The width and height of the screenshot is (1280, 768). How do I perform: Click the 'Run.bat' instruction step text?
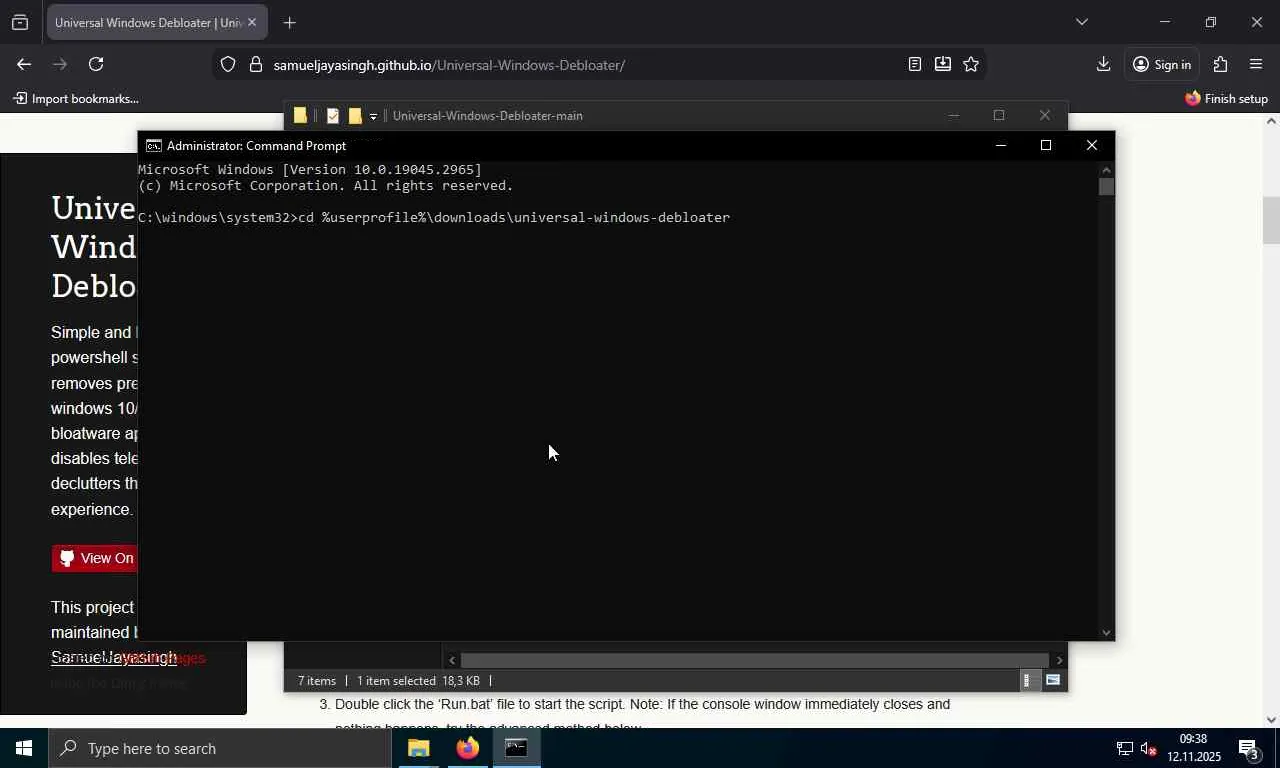coord(642,704)
